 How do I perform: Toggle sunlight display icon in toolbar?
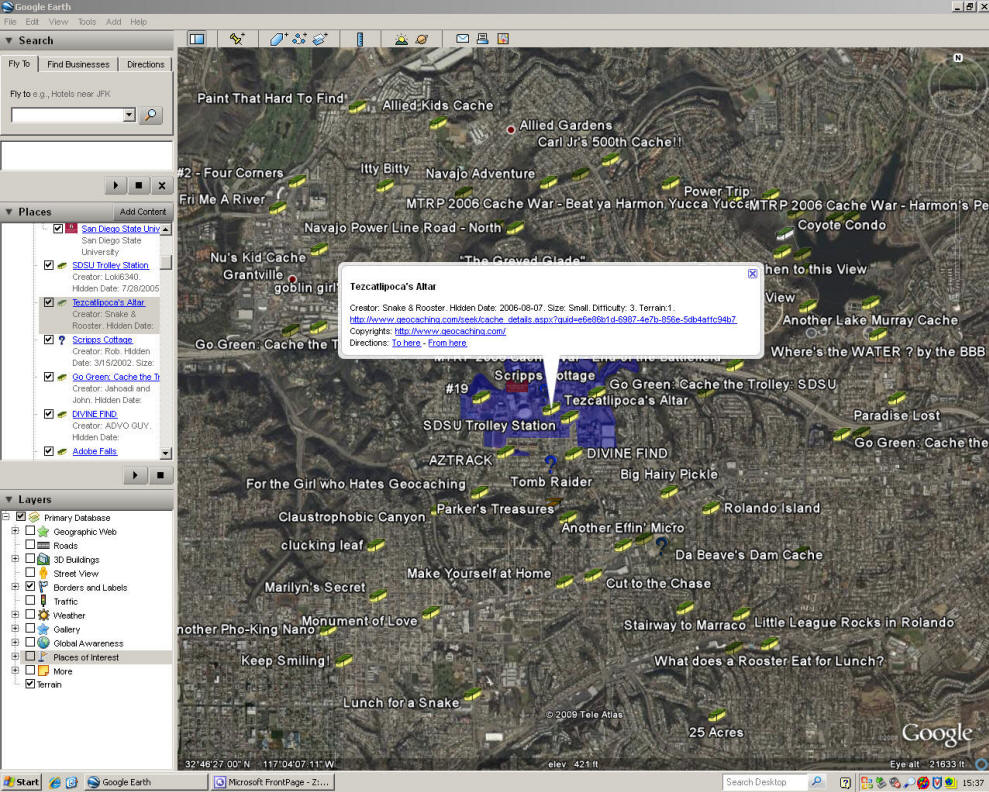pyautogui.click(x=401, y=39)
